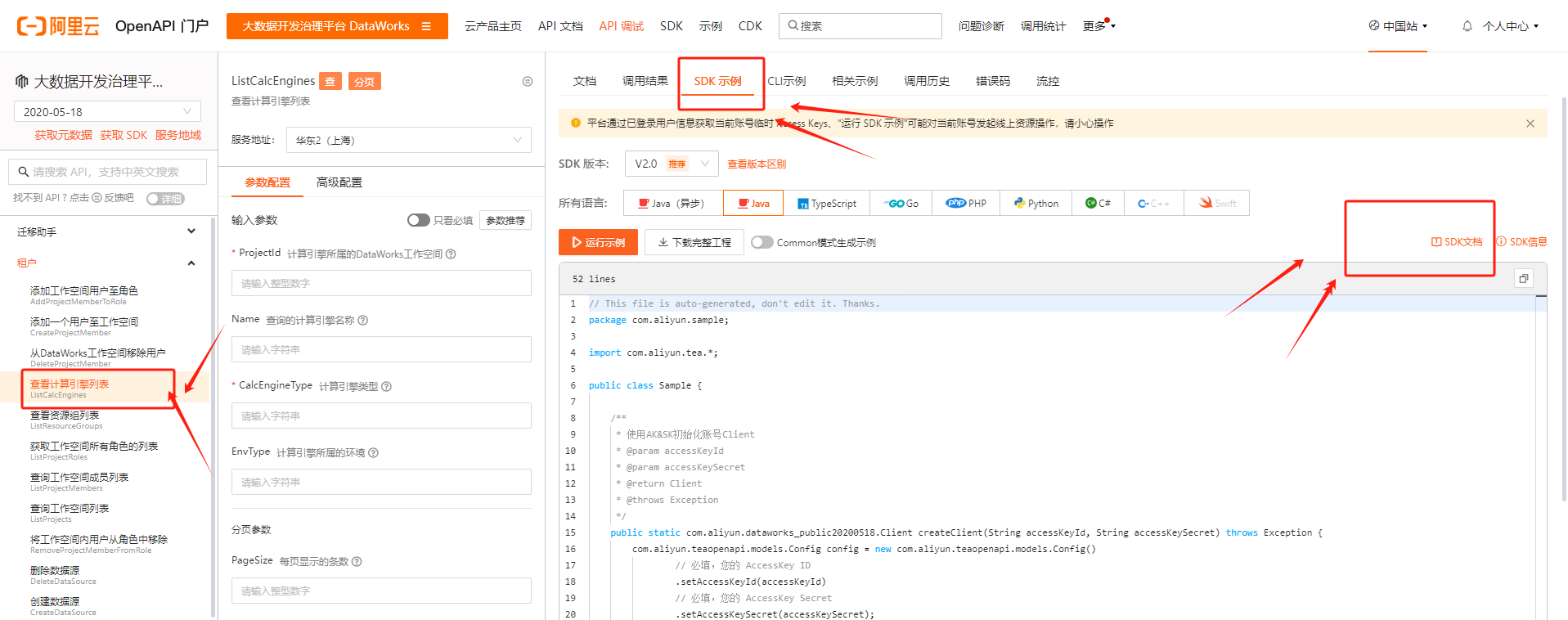Screen dimensions: 1568x620
Task: Open the SDK version V2.0 dropdown
Action: 672,164
